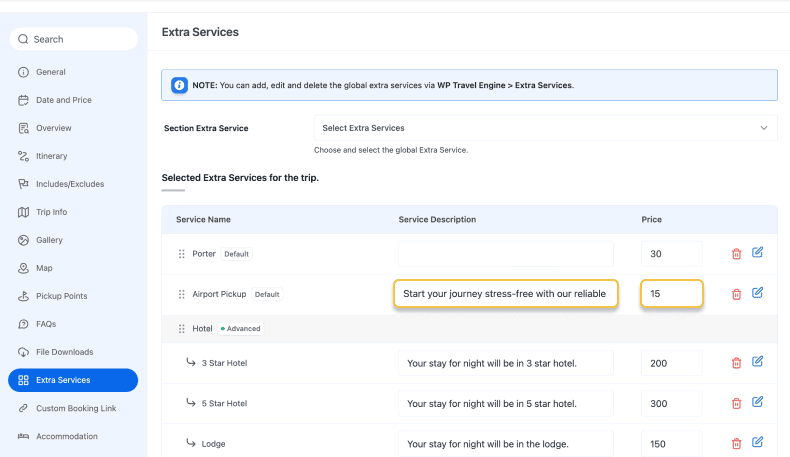Screen dimensions: 790x457
Task: Go to Date and Price section
Action: pyautogui.click(x=63, y=100)
